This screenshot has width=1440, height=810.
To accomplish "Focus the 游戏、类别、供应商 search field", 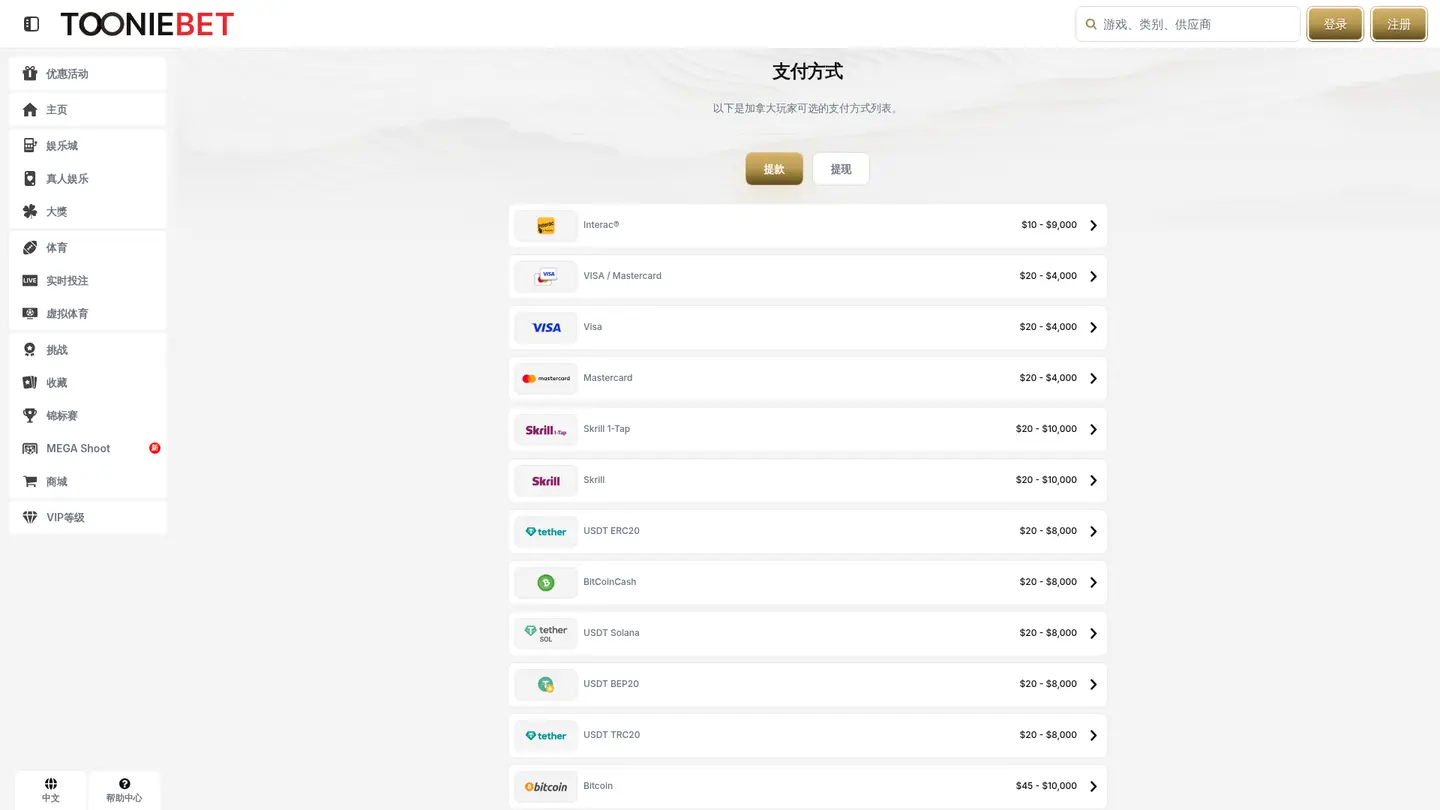I will click(x=1188, y=24).
